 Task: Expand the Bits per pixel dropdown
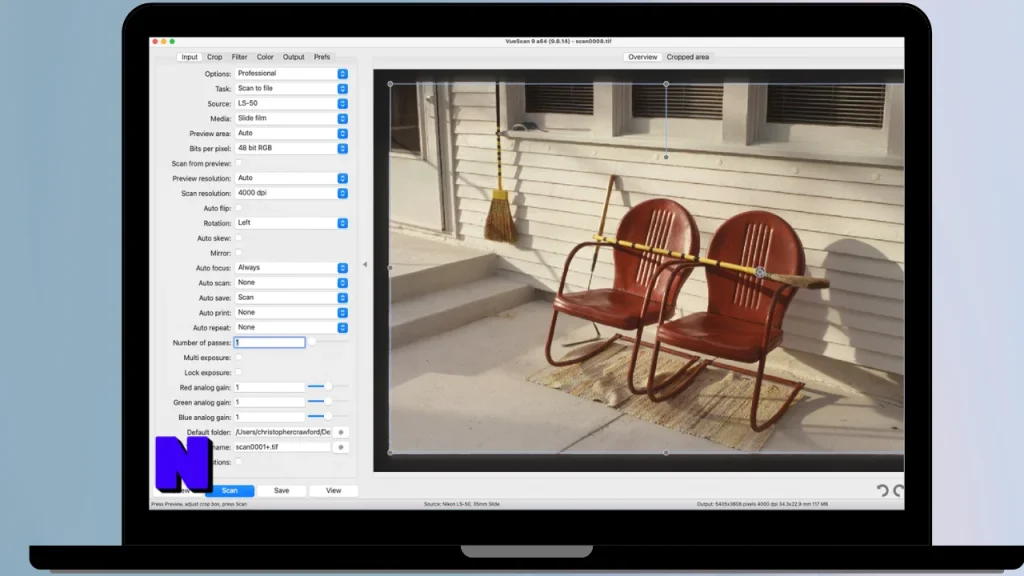(291, 148)
